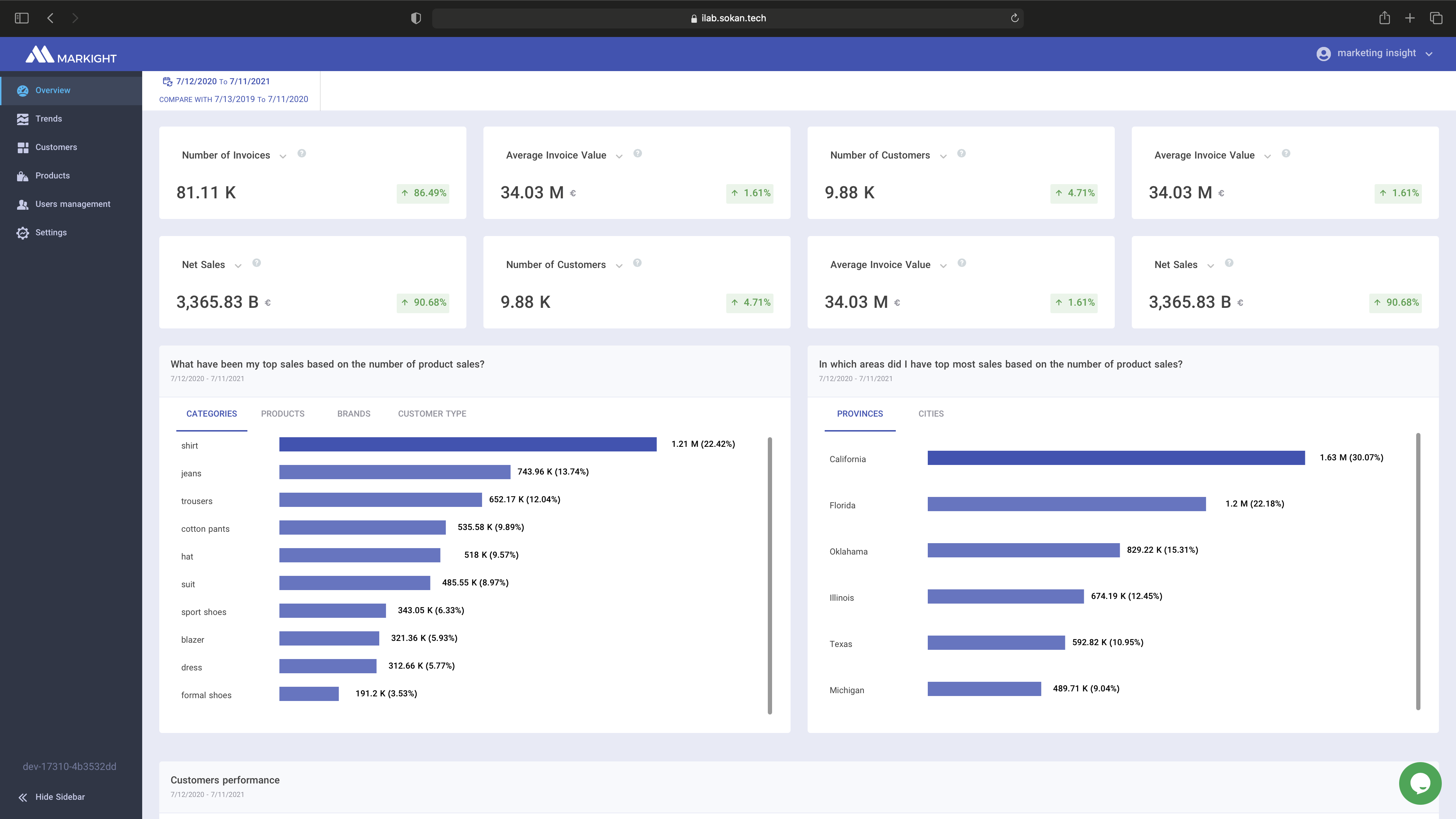
Task: Click Safari share icon
Action: [x=1384, y=18]
